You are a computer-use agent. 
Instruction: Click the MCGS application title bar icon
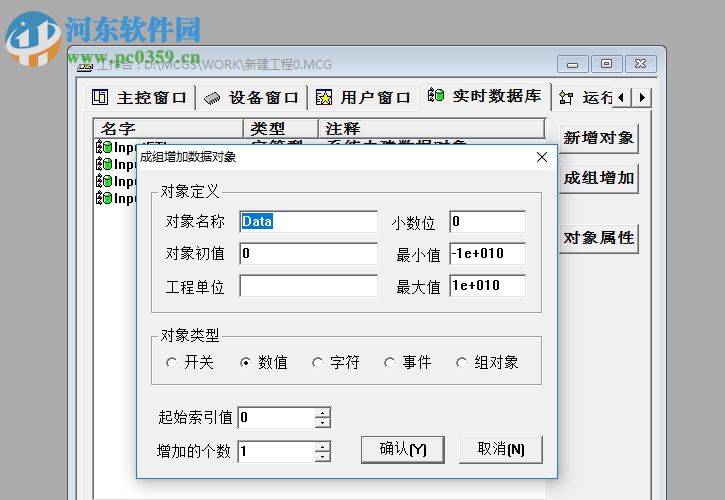coord(85,66)
